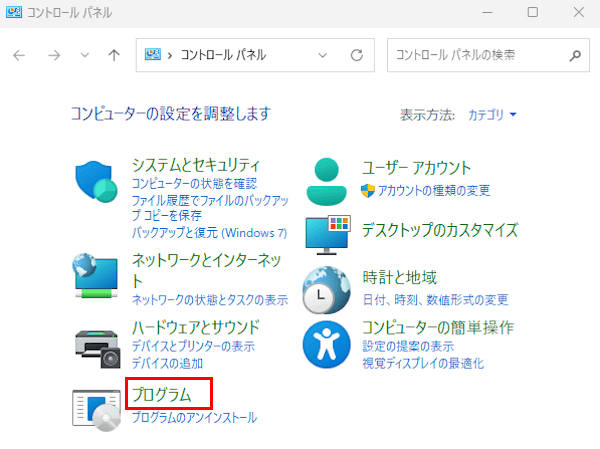The height and width of the screenshot is (449, 600).
Task: Refresh the Control Panel view
Action: (357, 56)
